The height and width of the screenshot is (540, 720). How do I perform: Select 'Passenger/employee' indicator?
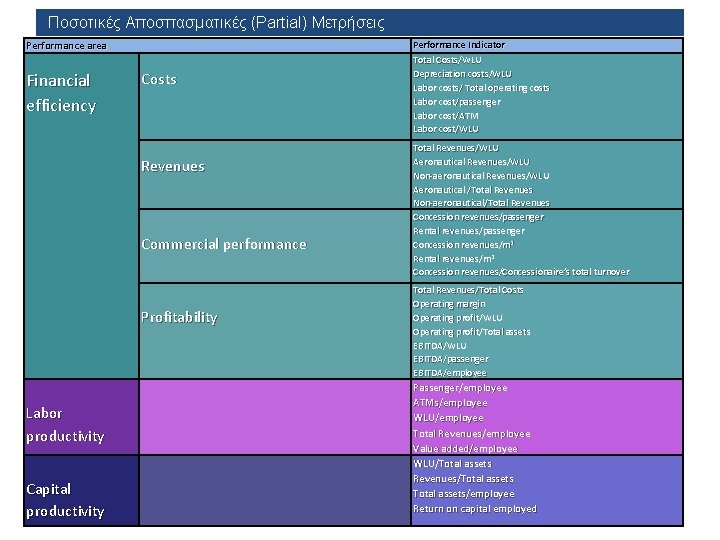tap(460, 388)
